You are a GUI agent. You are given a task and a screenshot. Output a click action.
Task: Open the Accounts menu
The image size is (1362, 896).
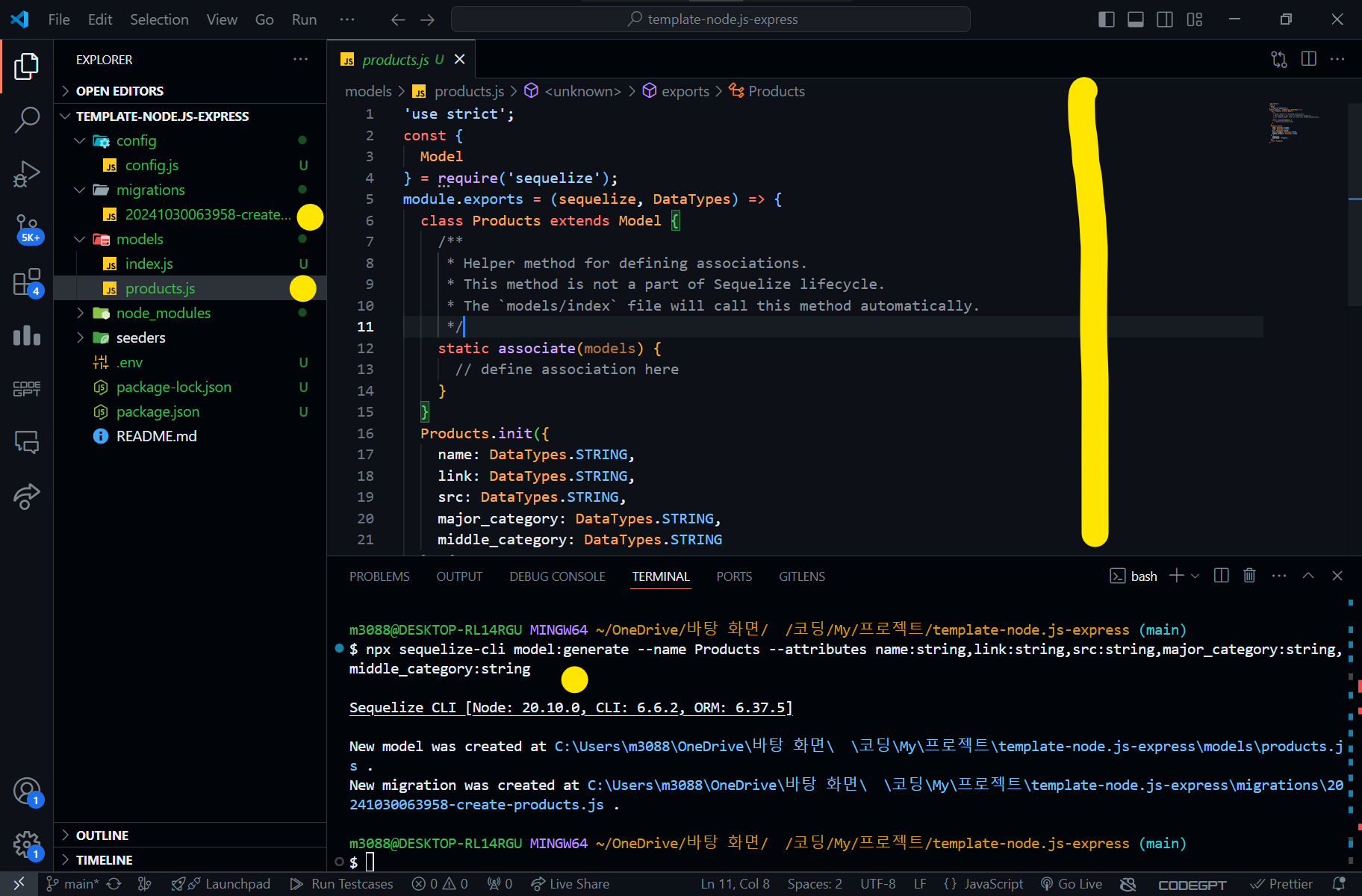(x=27, y=791)
